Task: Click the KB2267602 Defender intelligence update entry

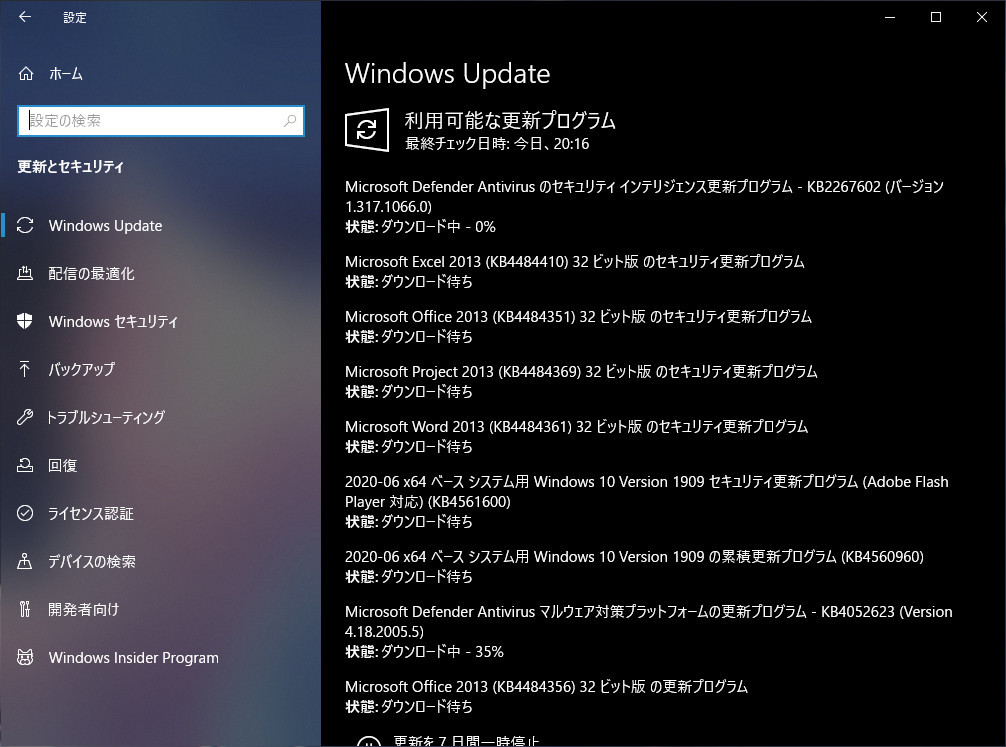Action: pos(644,196)
